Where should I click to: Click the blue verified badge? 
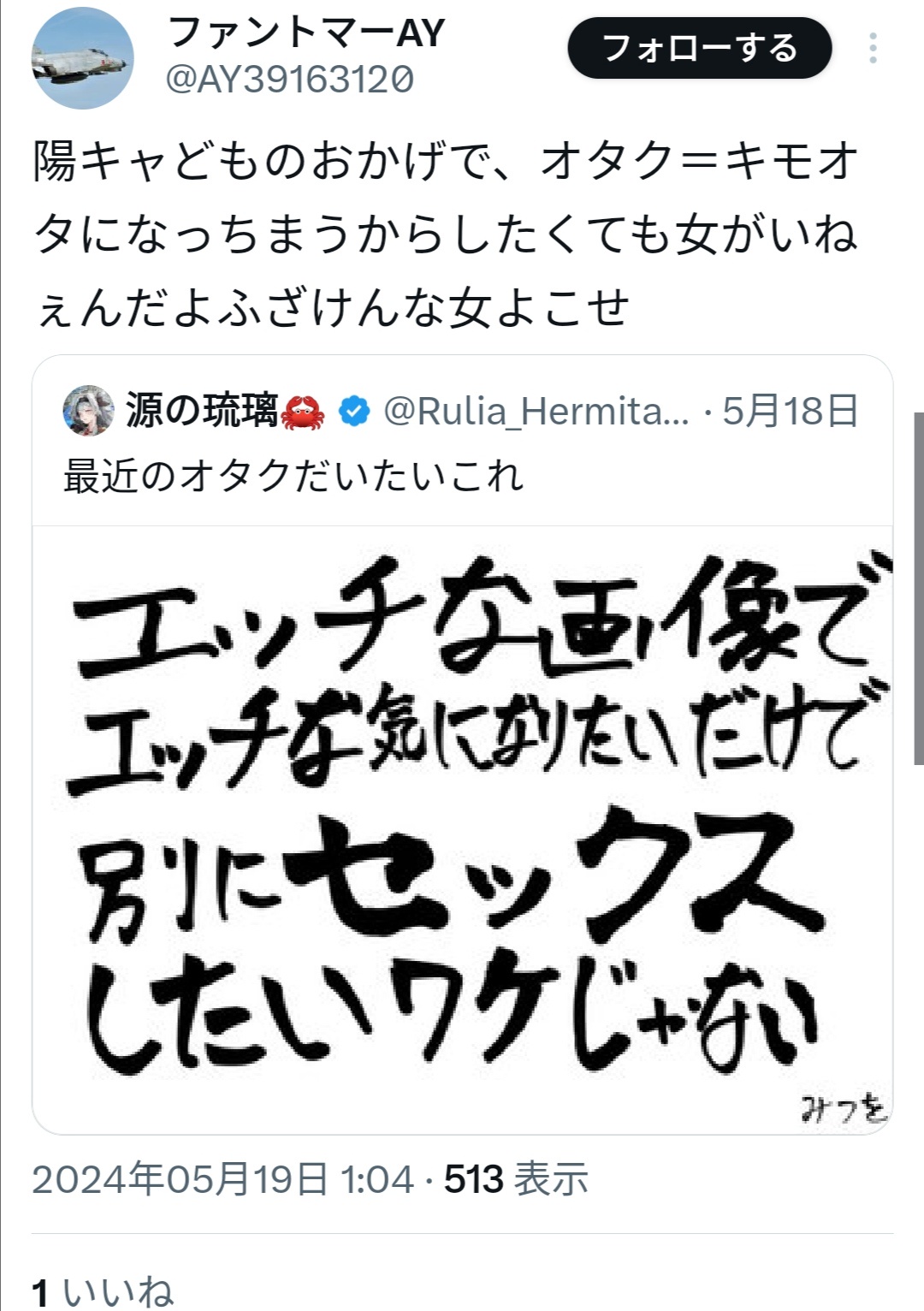coord(354,412)
